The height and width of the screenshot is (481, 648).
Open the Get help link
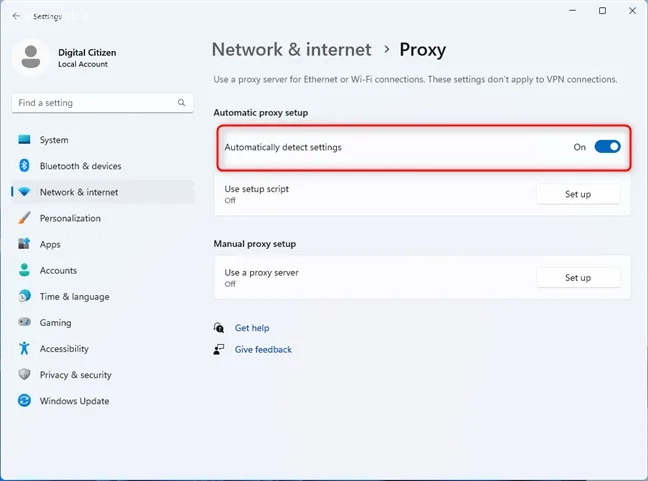pos(251,328)
